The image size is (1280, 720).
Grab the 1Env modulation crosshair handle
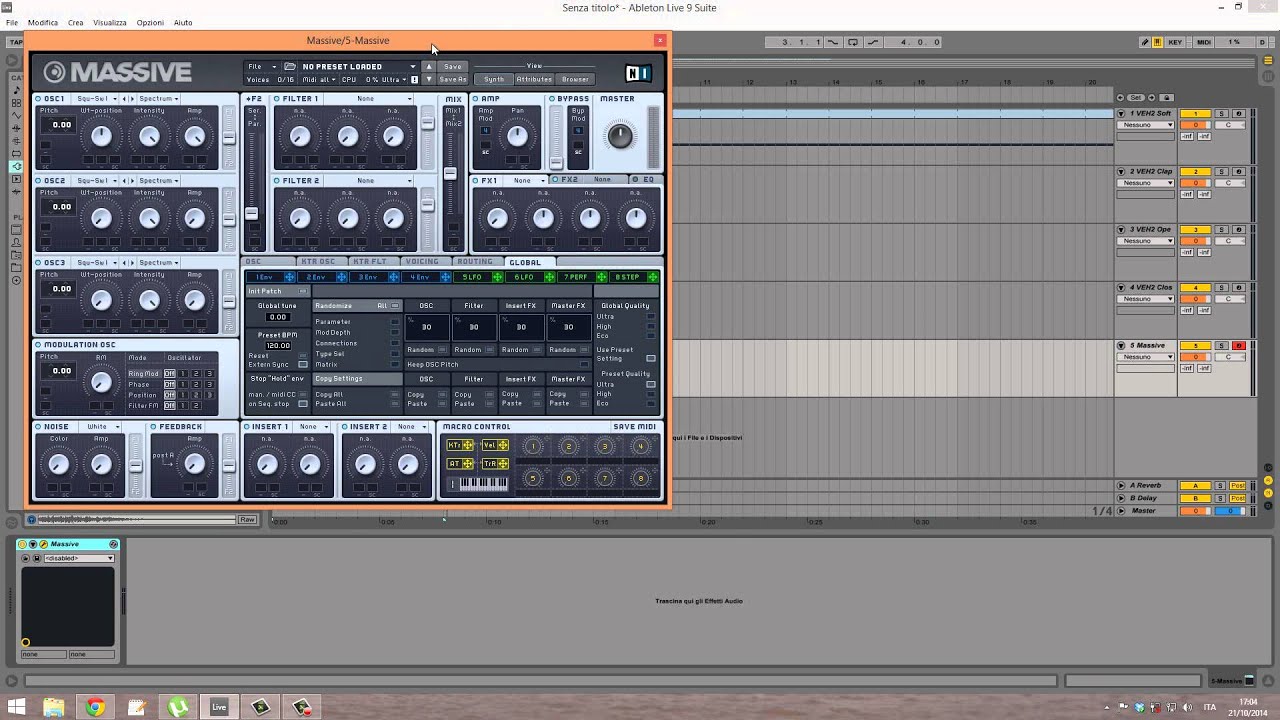point(290,277)
